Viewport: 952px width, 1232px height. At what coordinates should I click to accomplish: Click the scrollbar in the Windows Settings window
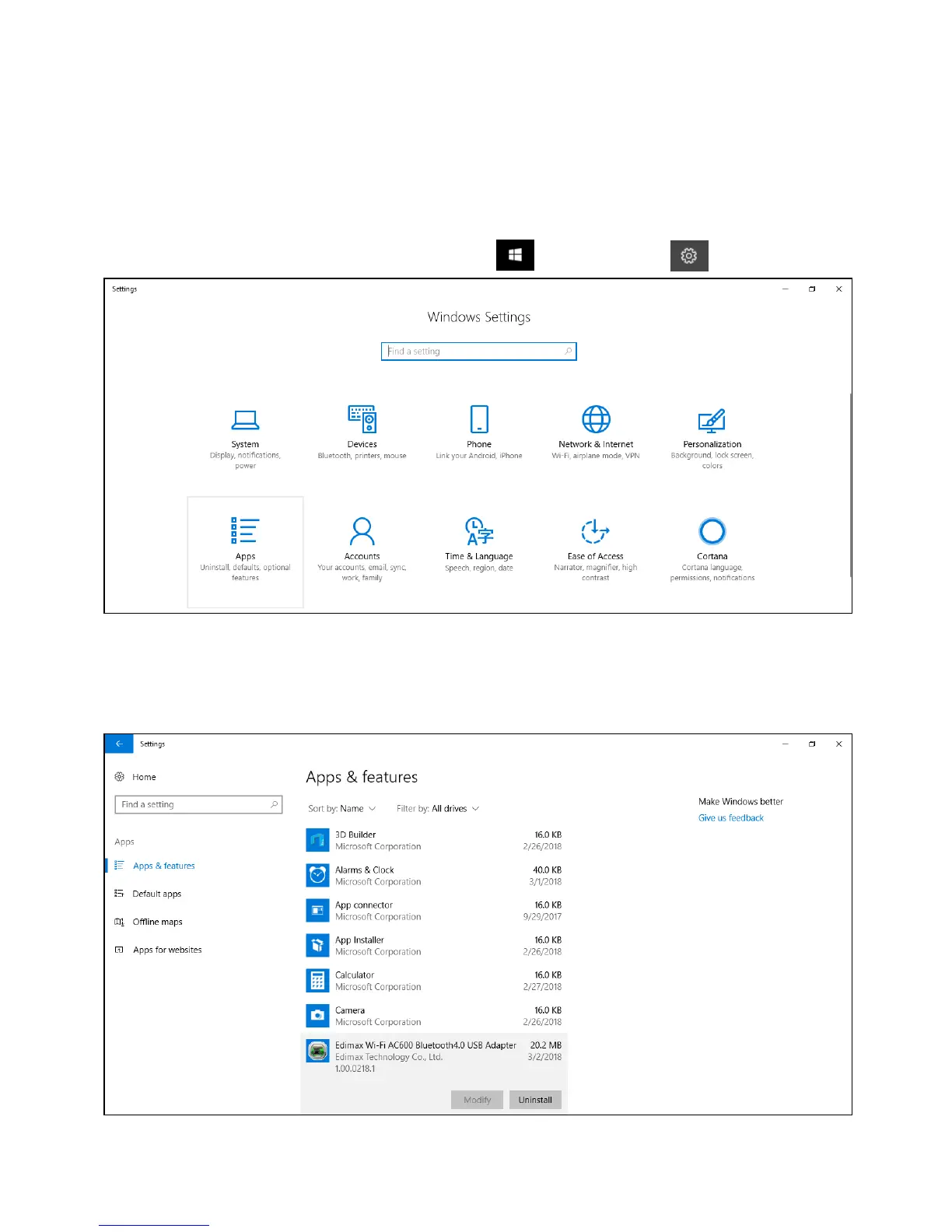(850, 484)
